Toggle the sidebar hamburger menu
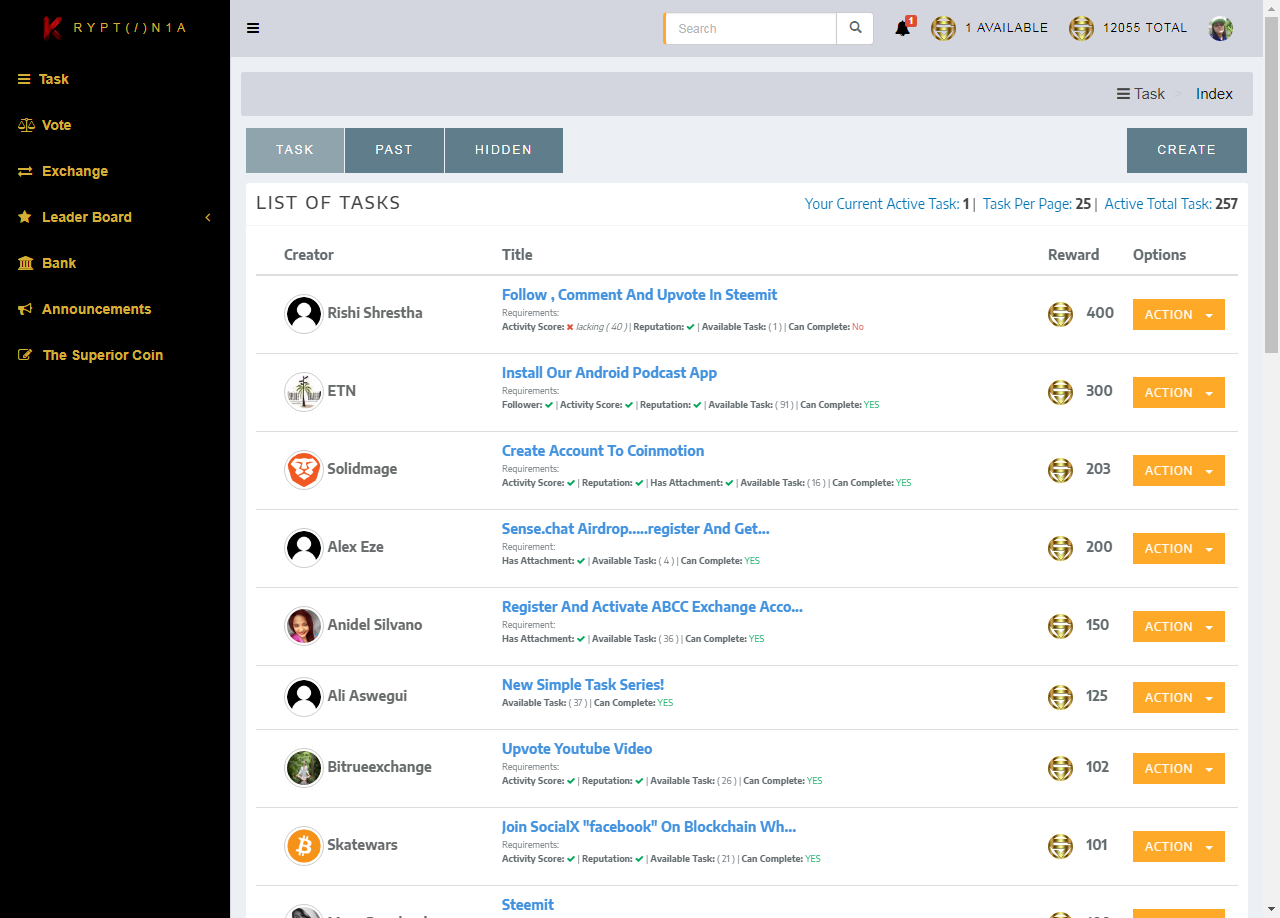This screenshot has height=918, width=1280. point(253,28)
